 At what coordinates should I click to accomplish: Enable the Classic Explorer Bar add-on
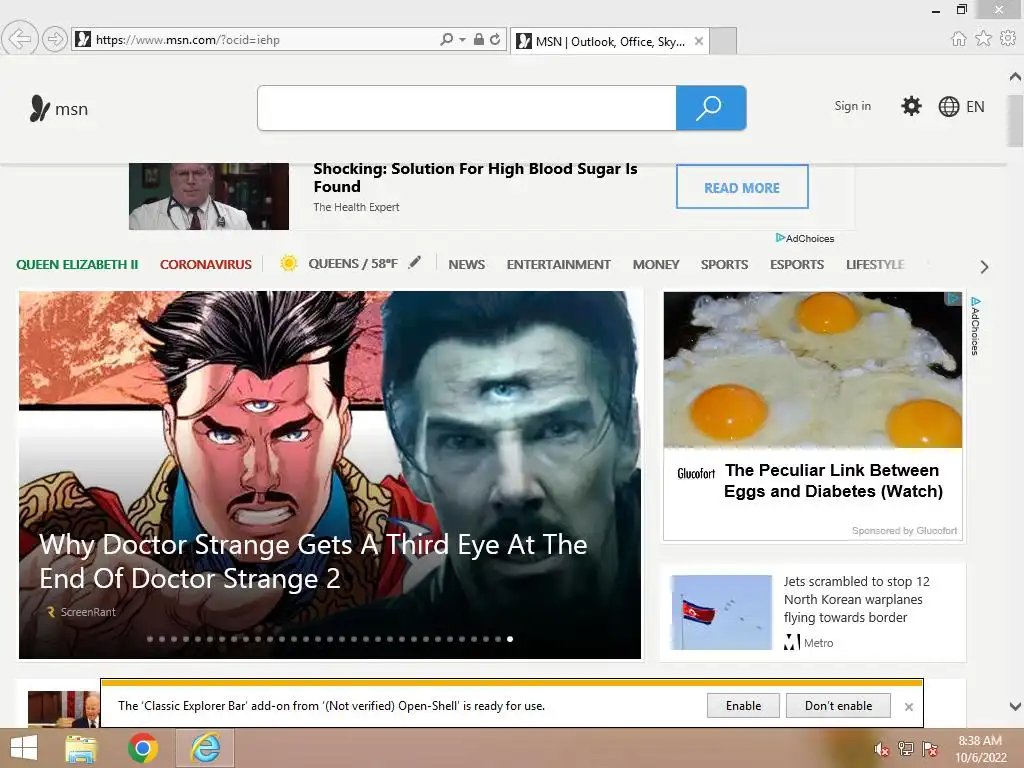pos(743,705)
